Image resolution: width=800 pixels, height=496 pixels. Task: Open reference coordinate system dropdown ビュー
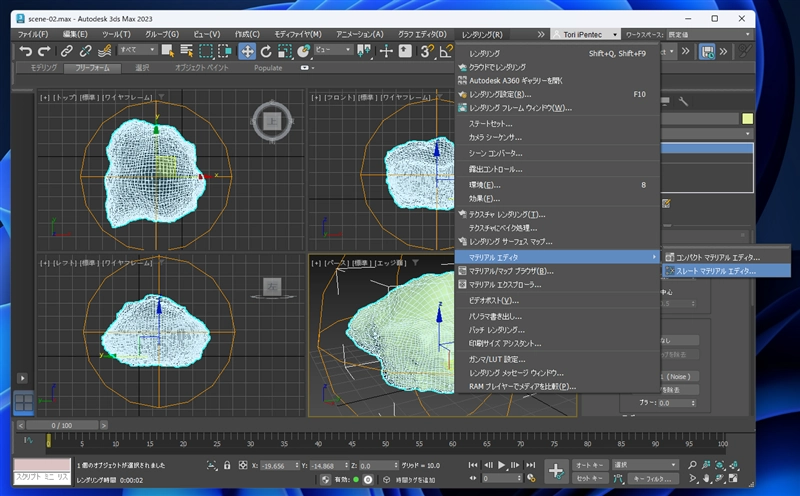[333, 49]
